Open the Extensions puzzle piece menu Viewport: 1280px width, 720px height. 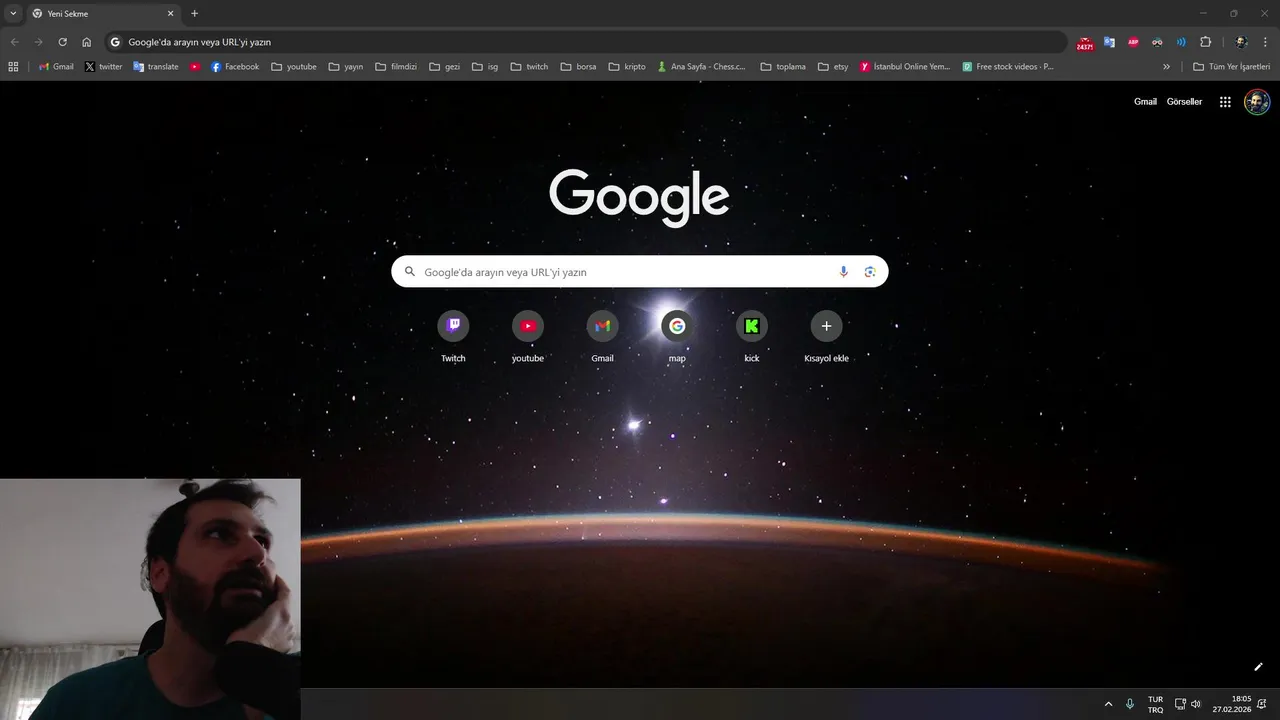click(x=1205, y=42)
